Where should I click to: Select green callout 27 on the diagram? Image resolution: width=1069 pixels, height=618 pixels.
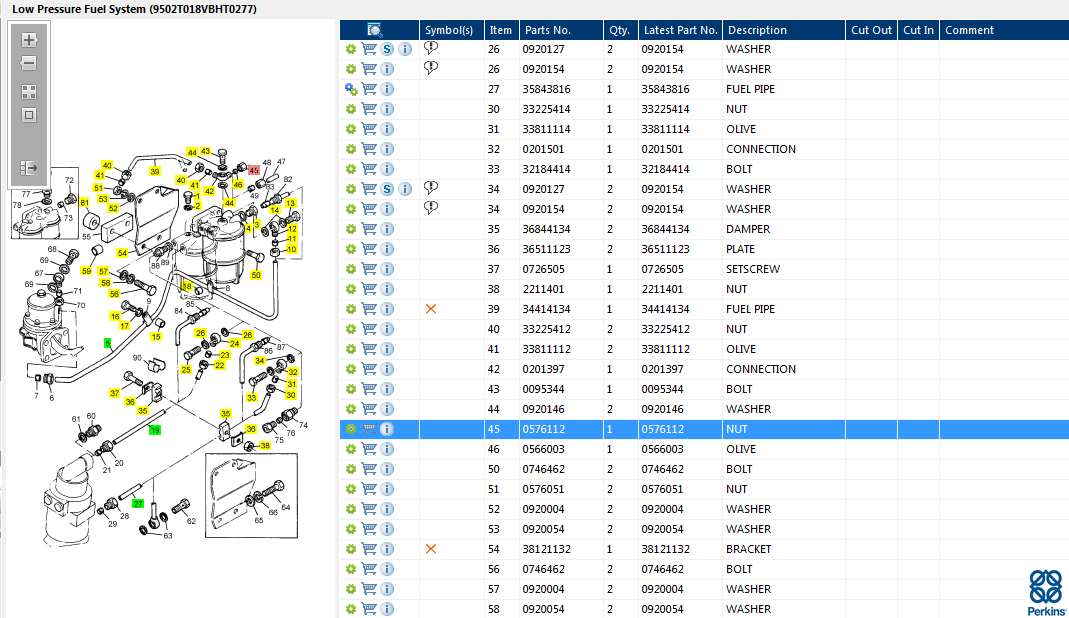(138, 503)
